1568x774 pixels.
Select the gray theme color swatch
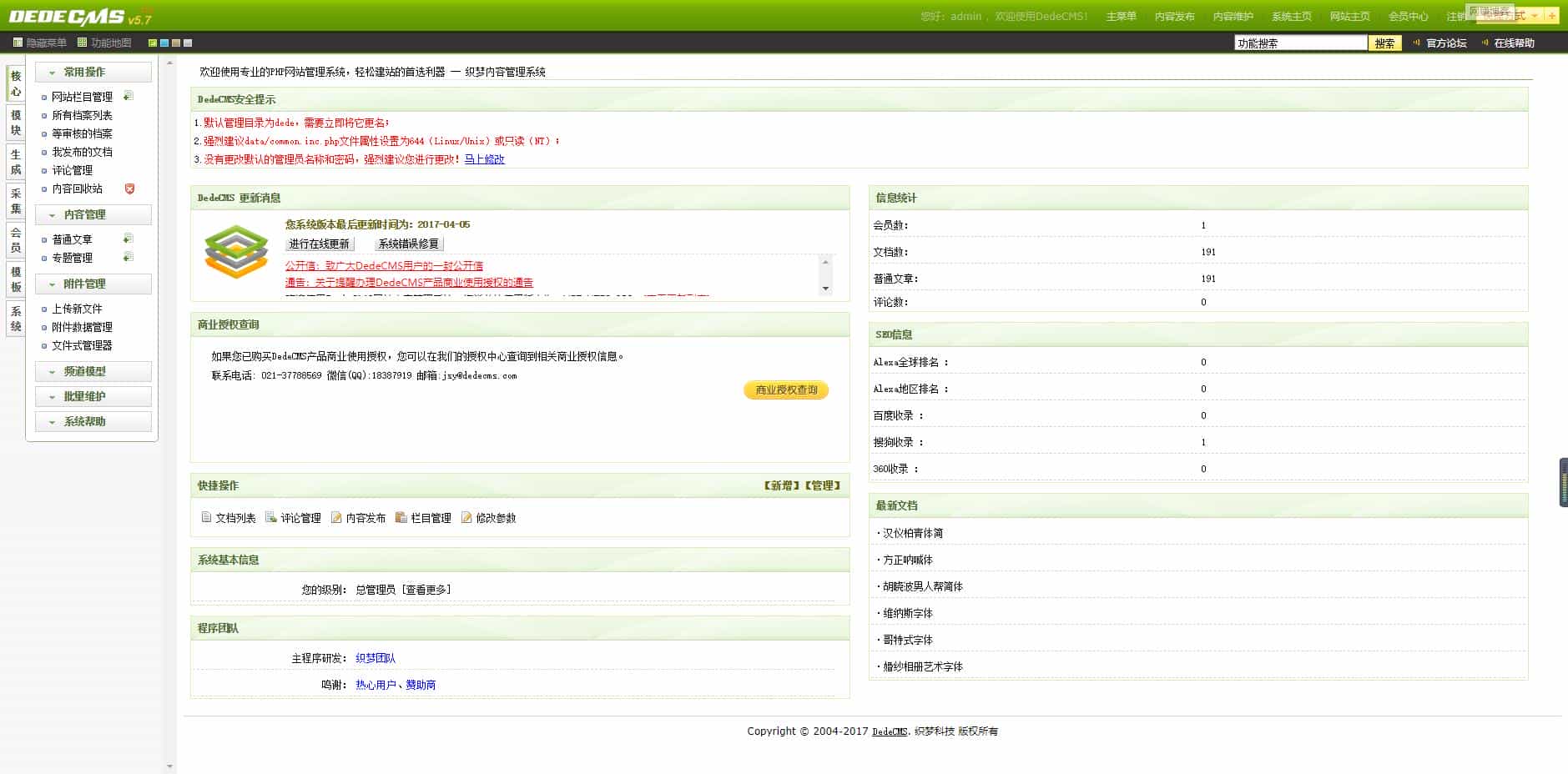tap(188, 43)
